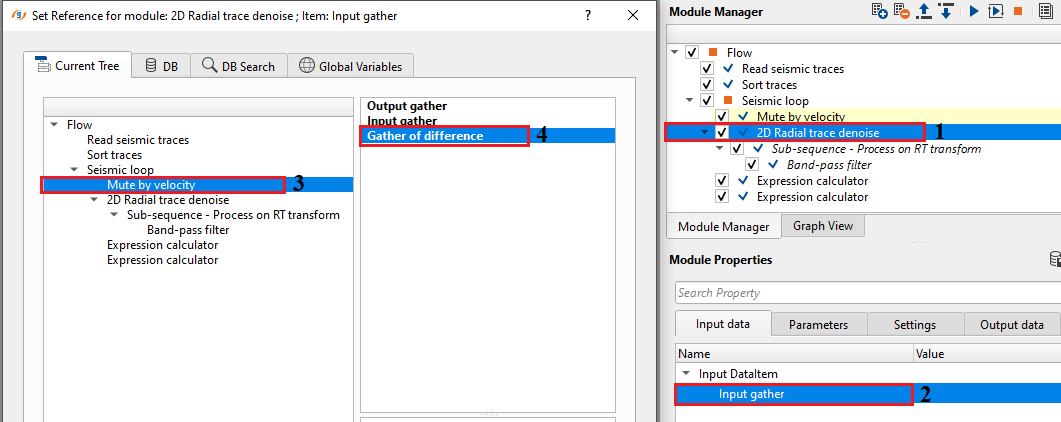This screenshot has height=422, width=1061.
Task: Switch to the DB Search tab
Action: coord(238,66)
